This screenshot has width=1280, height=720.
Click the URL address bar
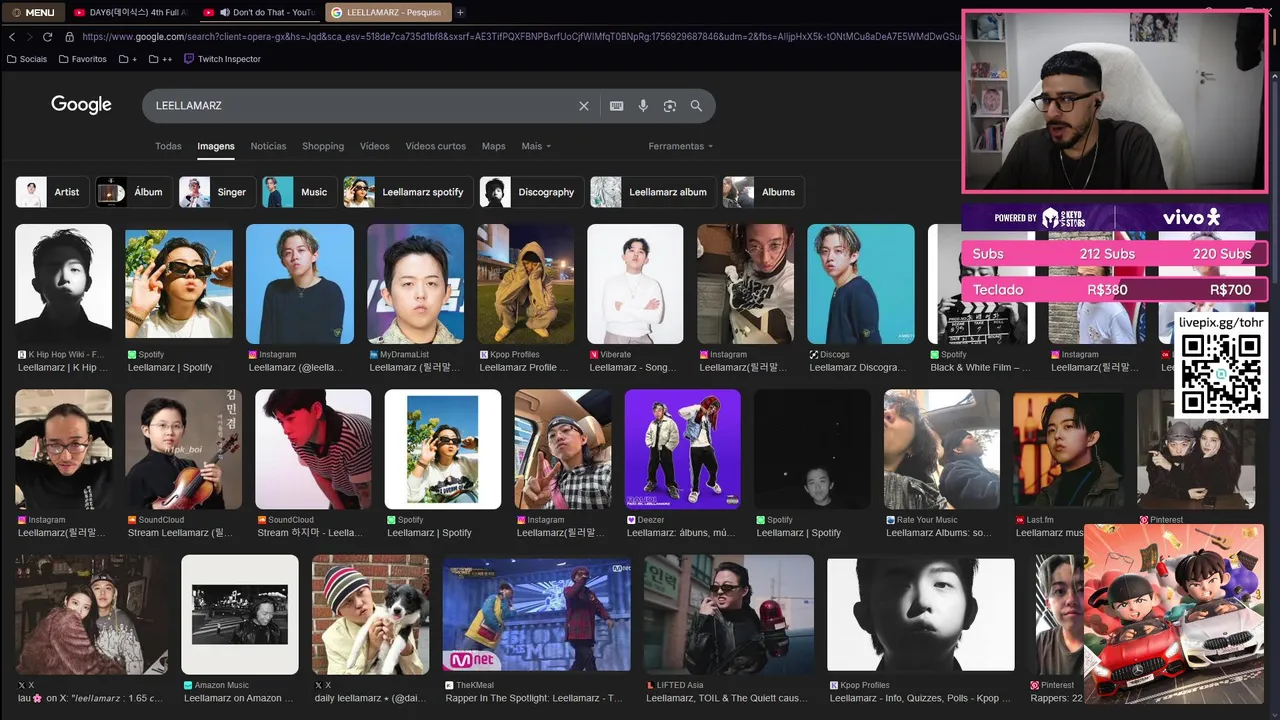(520, 37)
